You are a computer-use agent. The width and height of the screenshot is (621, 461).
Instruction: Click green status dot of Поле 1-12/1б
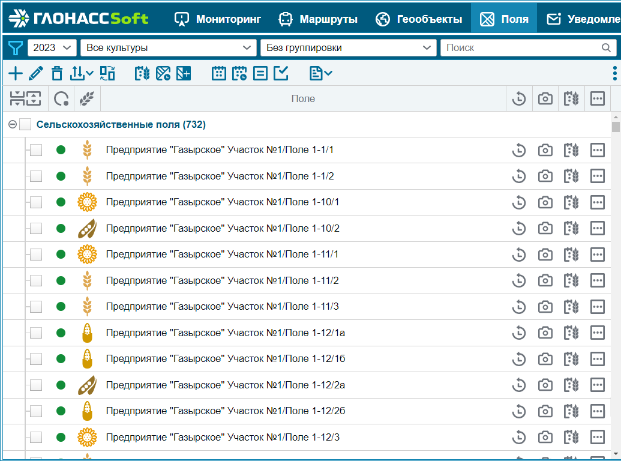coord(61,359)
